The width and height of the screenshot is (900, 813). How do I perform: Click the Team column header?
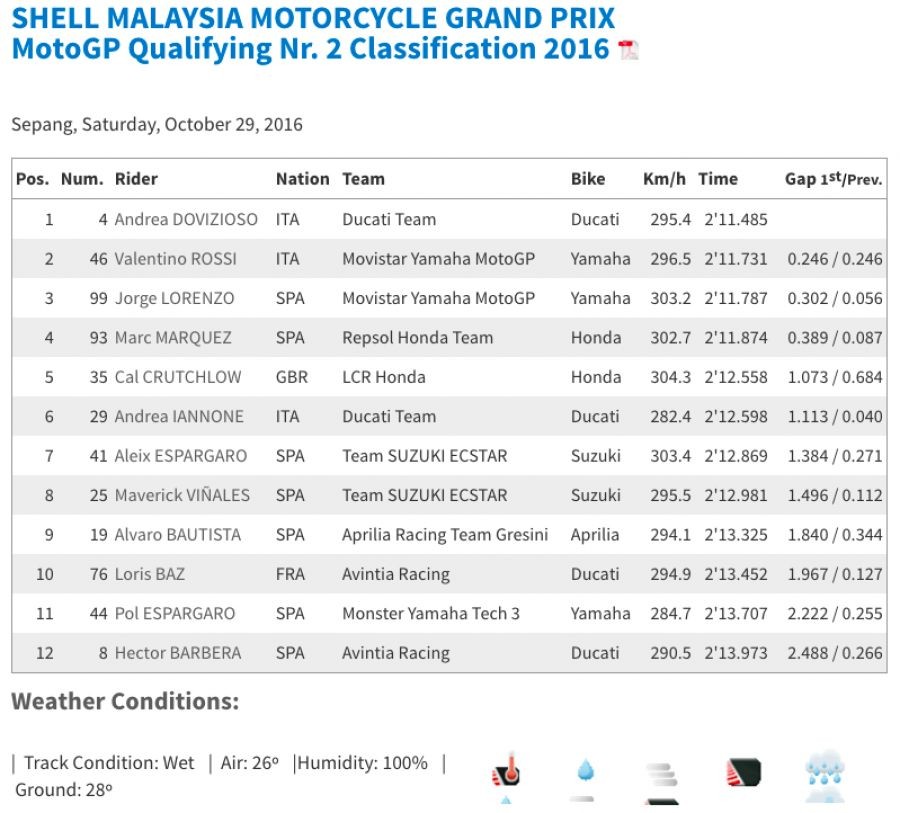pos(363,179)
